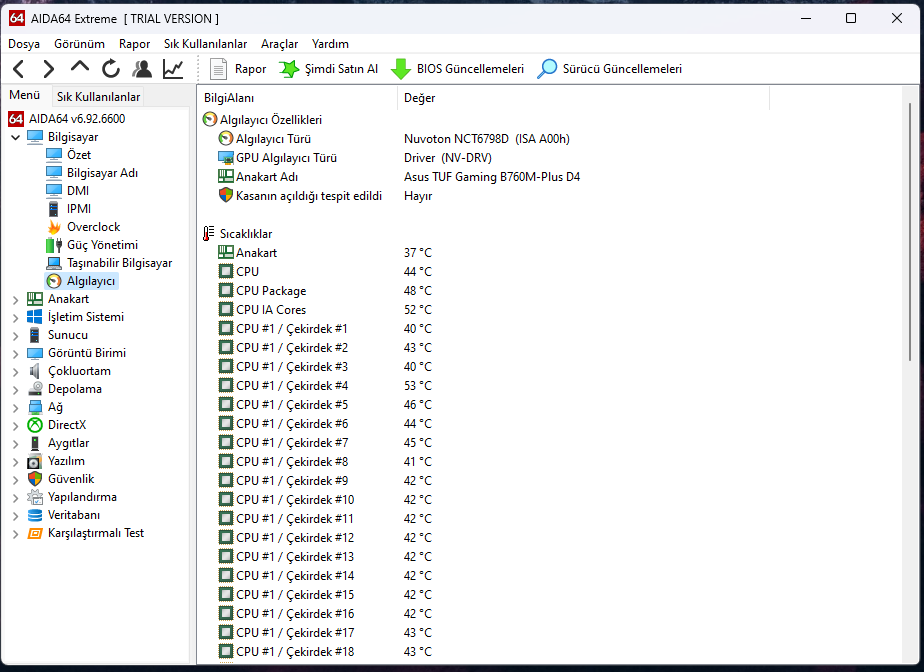Select the Yapılandırma tree icon

35,498
